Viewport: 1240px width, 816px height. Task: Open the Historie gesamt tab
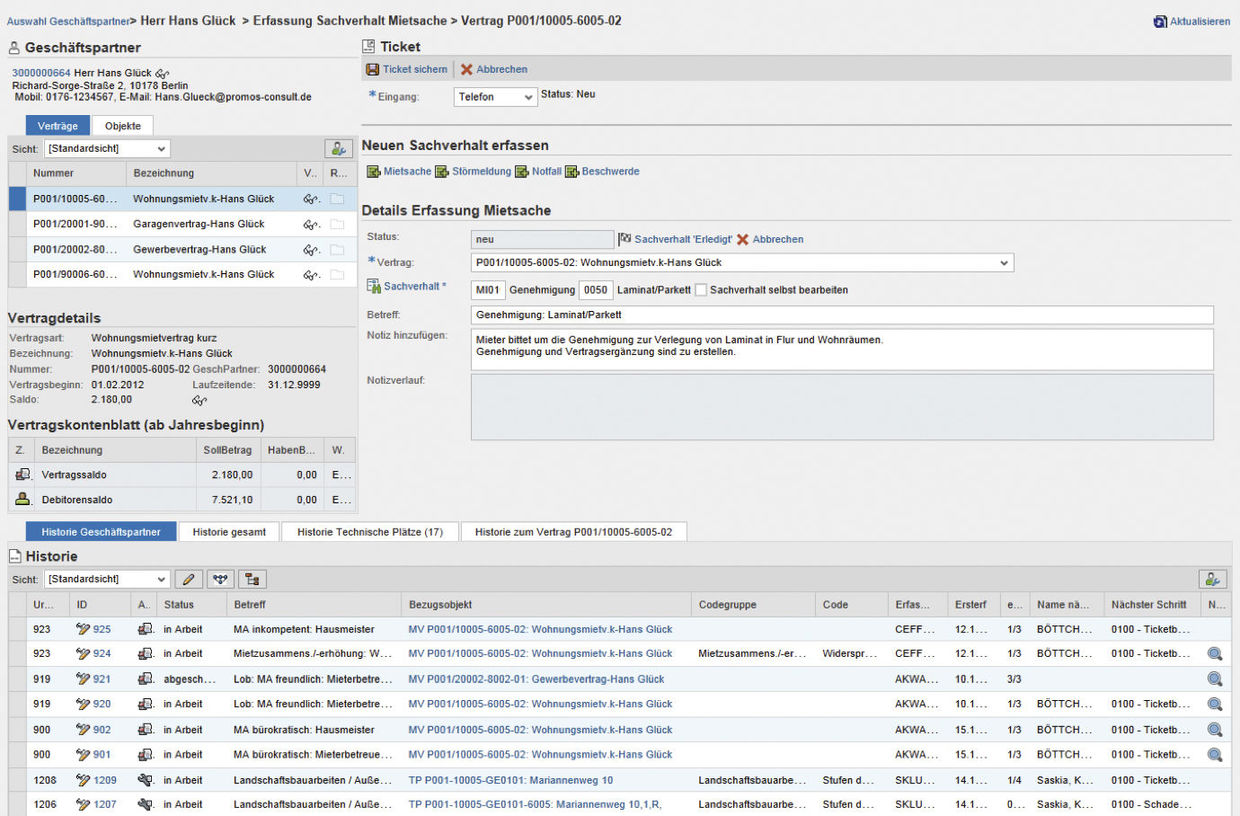click(229, 532)
